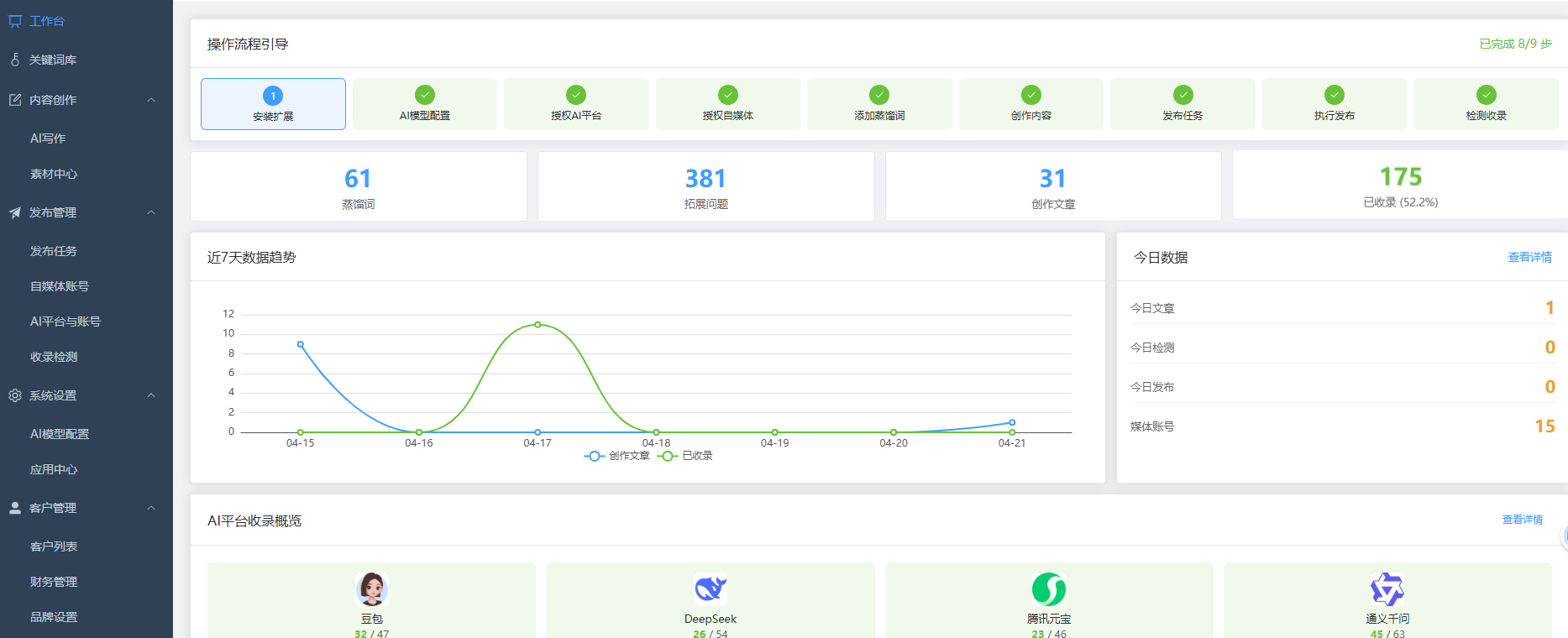Open AI写作 from the sidebar

48,139
